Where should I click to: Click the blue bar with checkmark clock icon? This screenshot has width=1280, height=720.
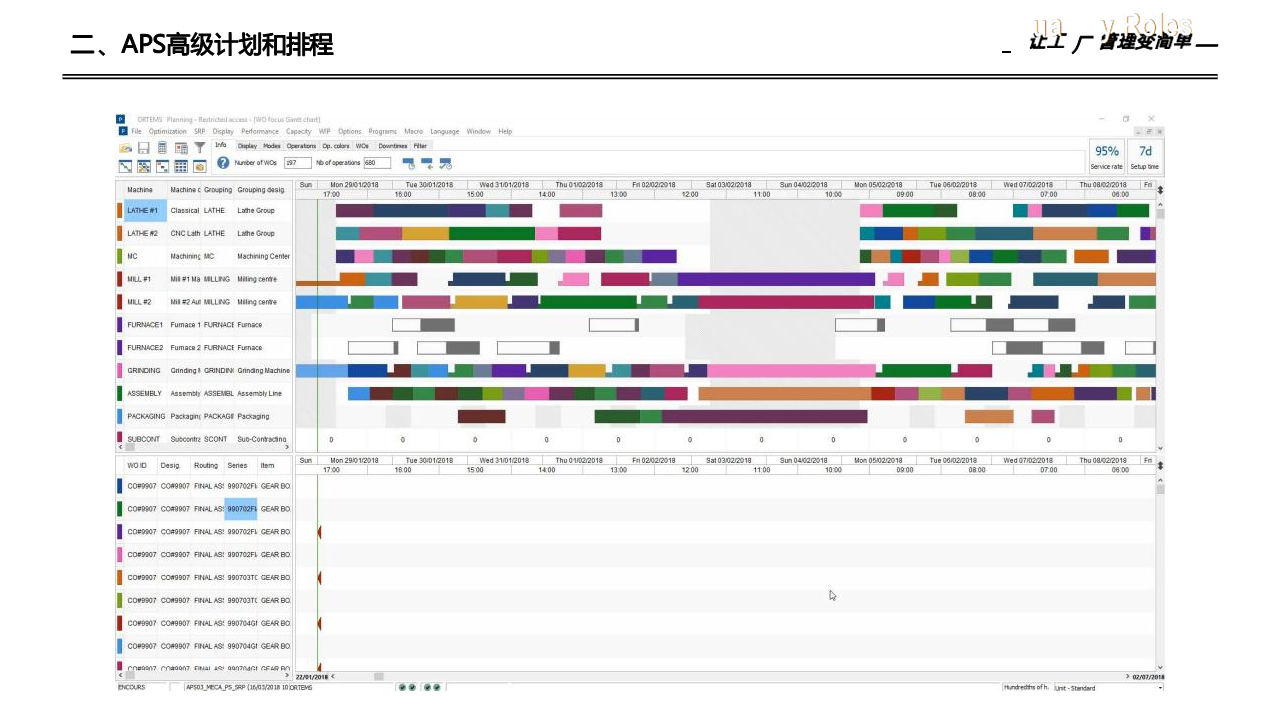445,163
